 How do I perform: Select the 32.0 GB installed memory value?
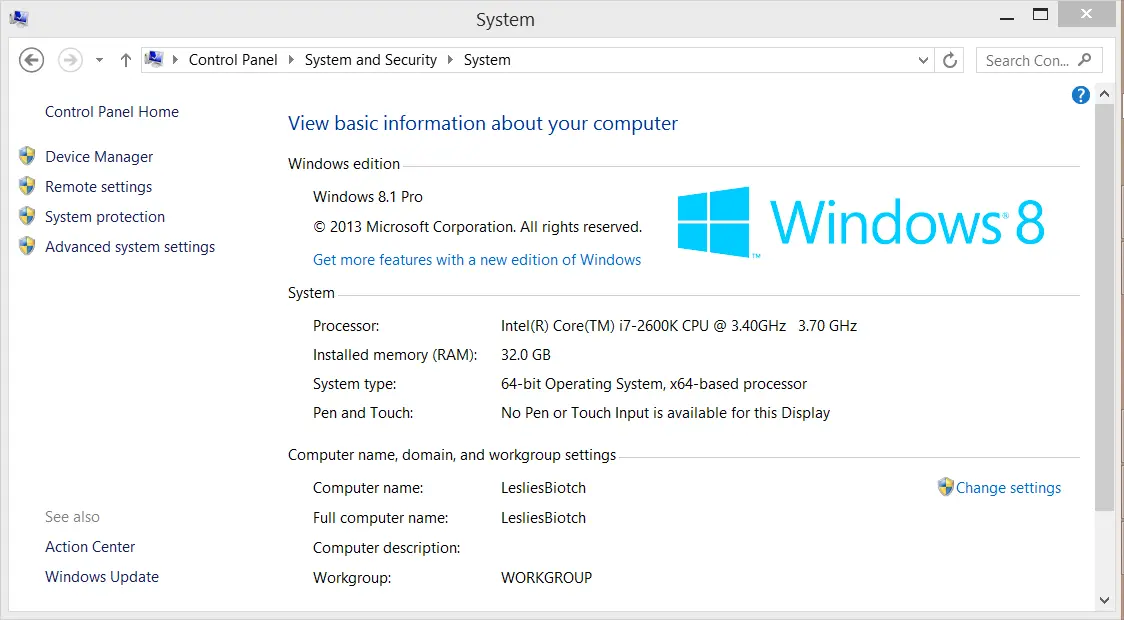click(525, 355)
